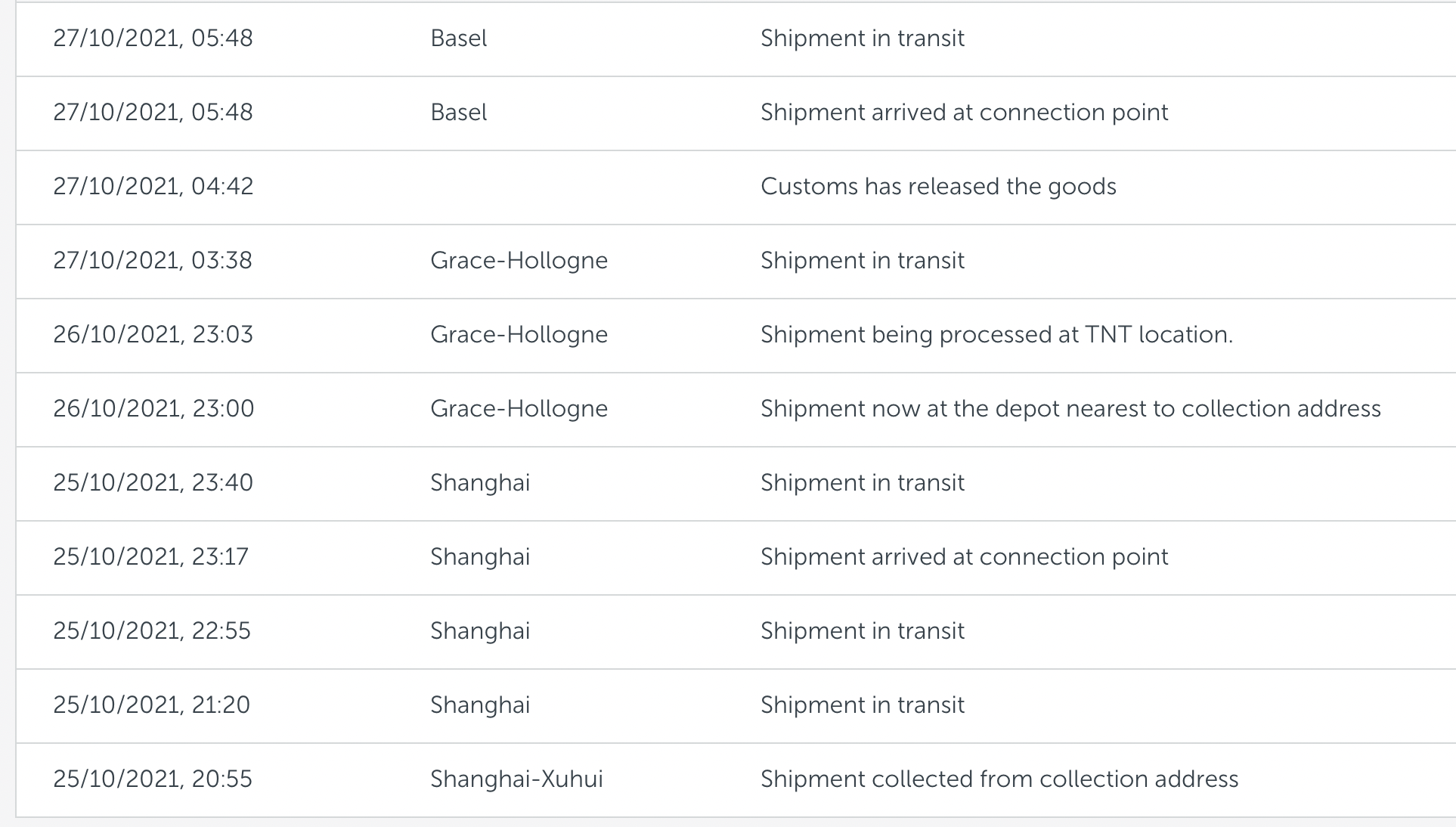
Task: Select Shipment being processed at TNT location
Action: (x=996, y=334)
